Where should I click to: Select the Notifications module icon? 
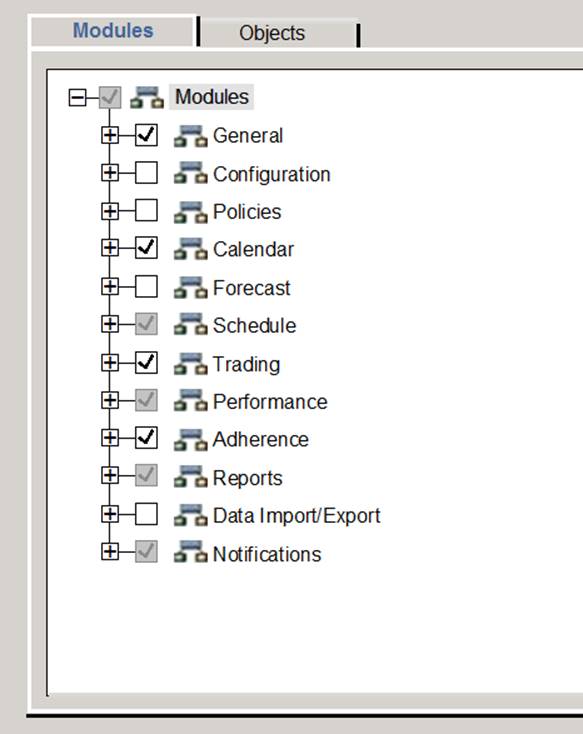pyautogui.click(x=191, y=553)
